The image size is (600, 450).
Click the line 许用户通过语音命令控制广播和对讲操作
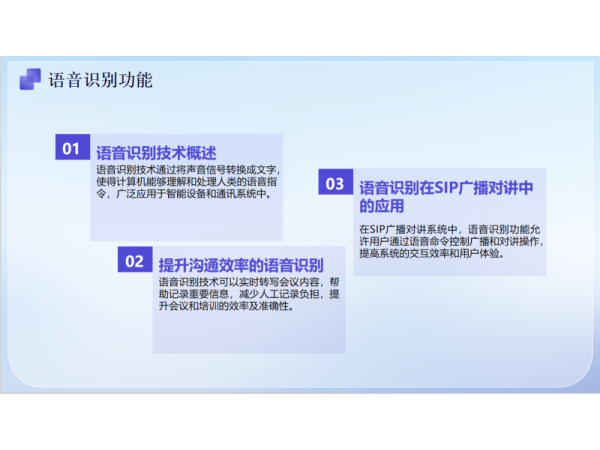tap(448, 241)
